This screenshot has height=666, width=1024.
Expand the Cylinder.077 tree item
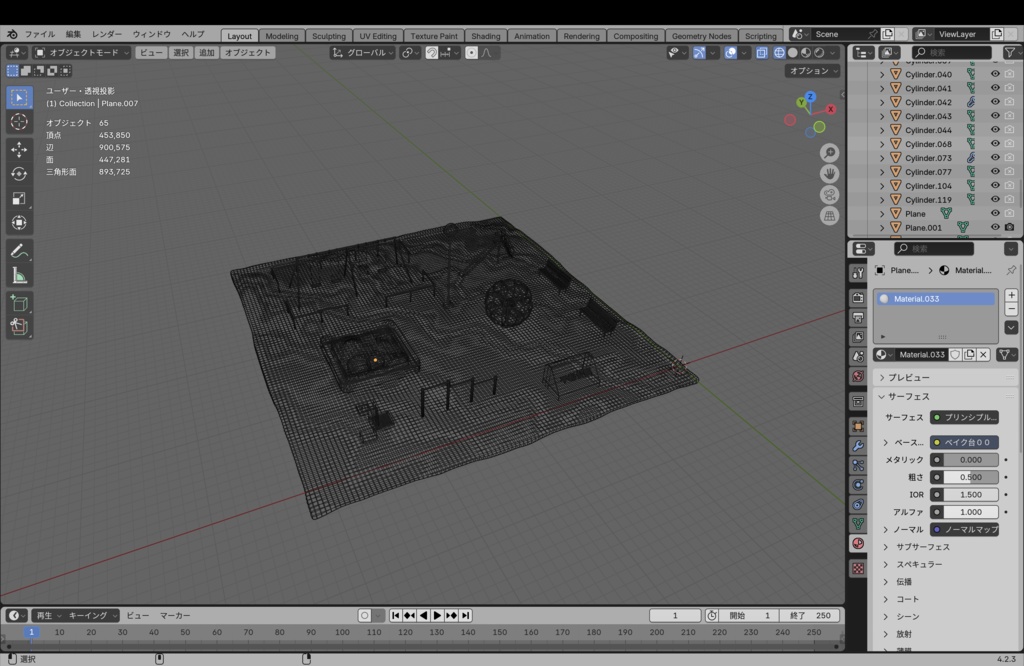click(x=882, y=172)
